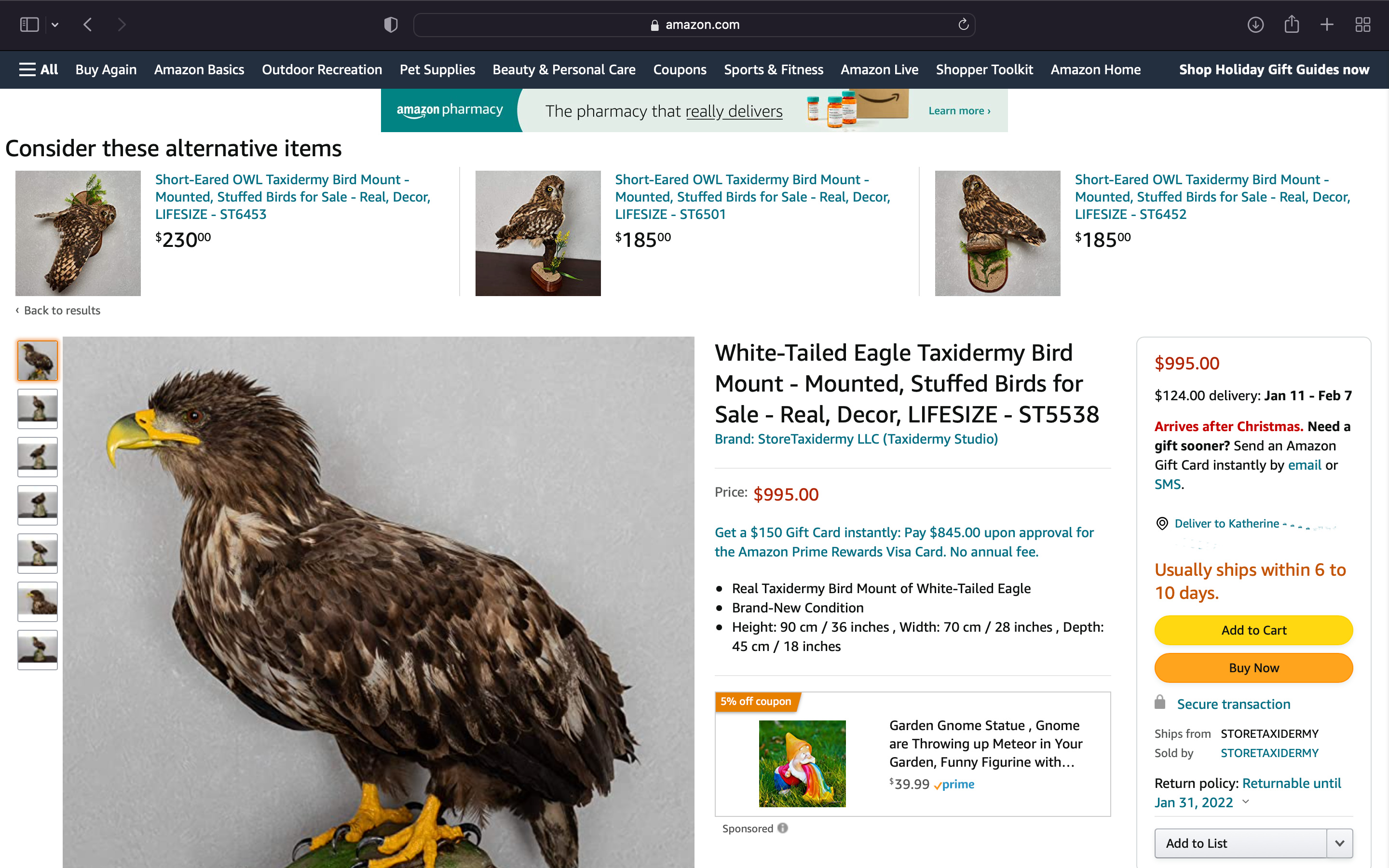Open a new tab with plus icon

1327,25
